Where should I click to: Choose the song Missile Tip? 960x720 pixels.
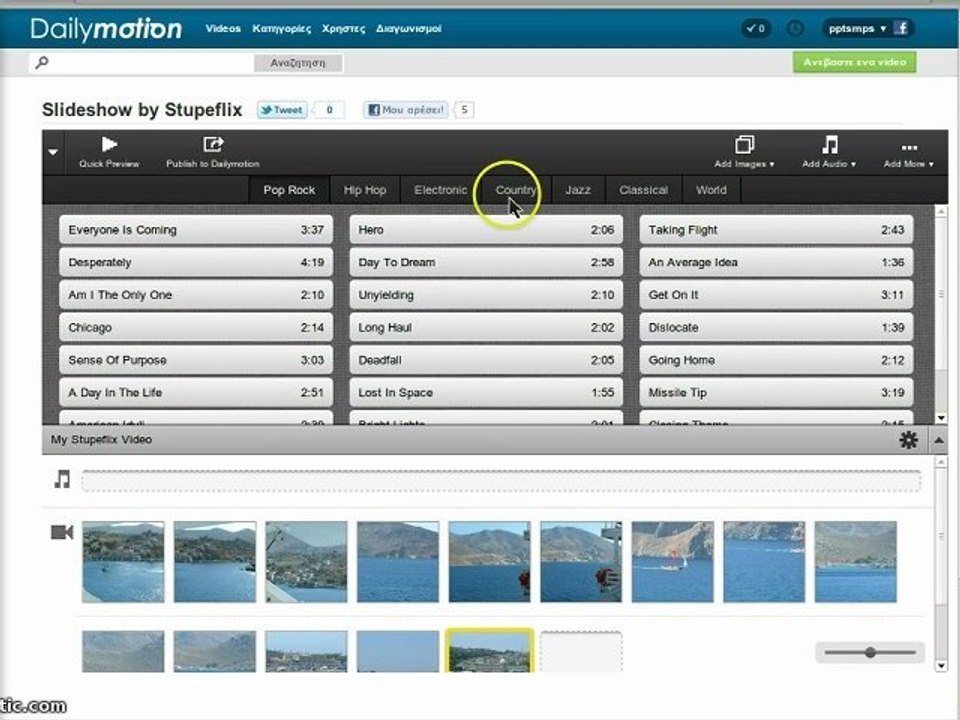point(776,392)
